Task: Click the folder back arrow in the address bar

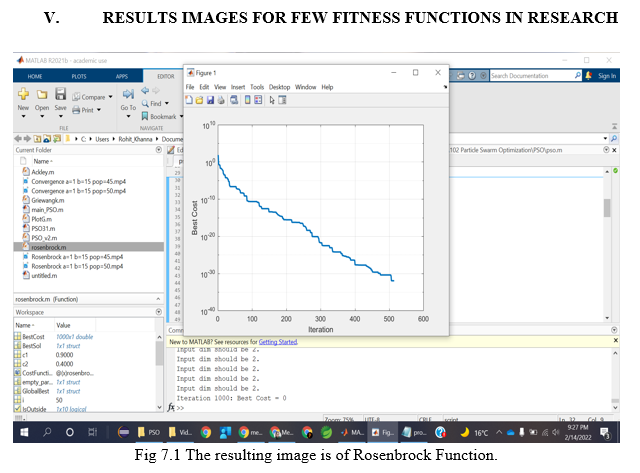Action: pyautogui.click(x=18, y=139)
